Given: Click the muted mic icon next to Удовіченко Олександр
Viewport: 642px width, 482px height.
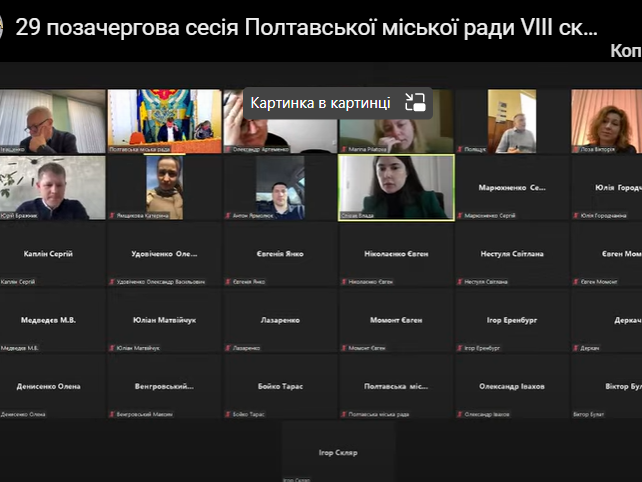Looking at the screenshot, I should pyautogui.click(x=112, y=282).
